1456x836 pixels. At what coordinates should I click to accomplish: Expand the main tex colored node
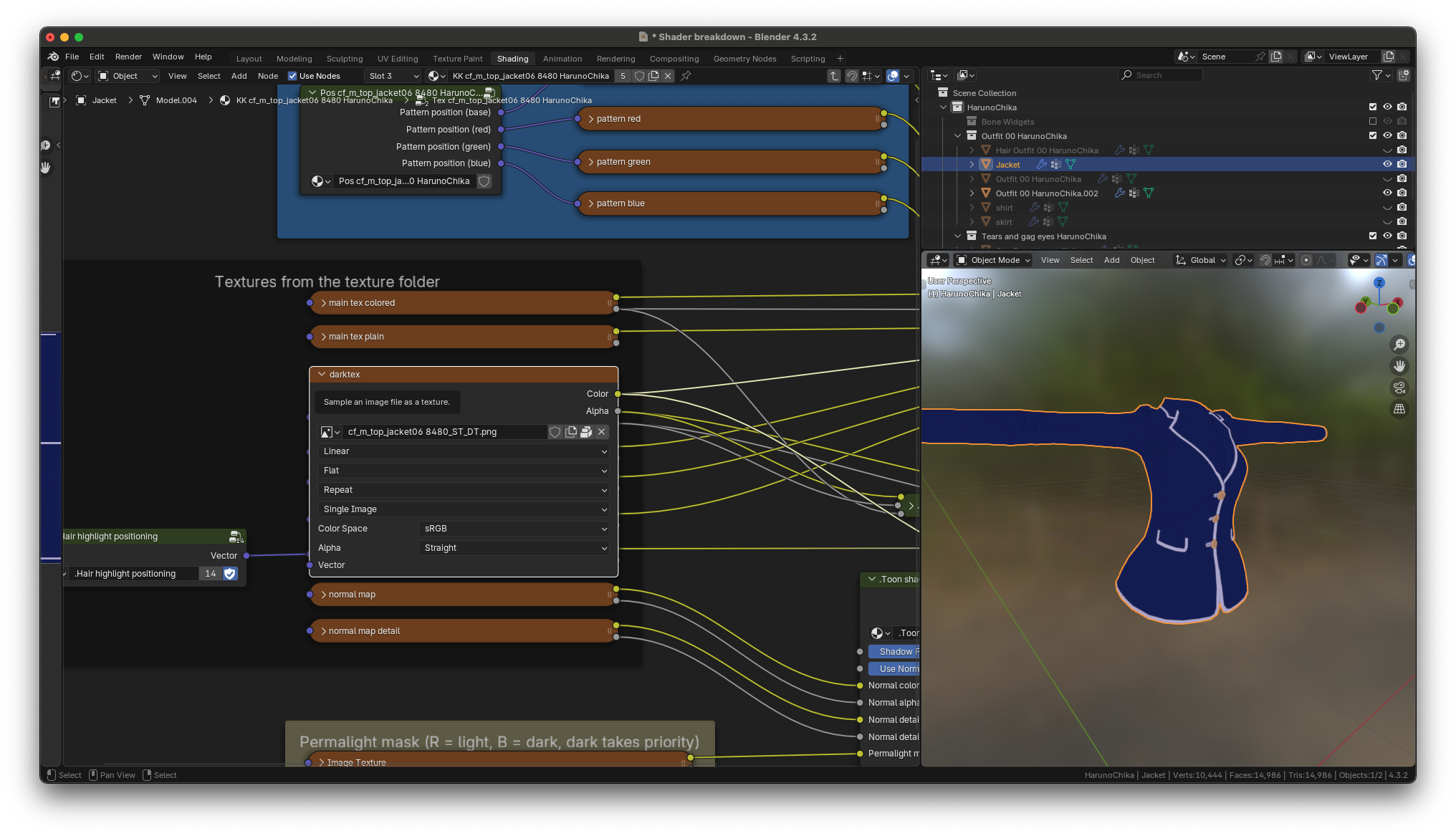pyautogui.click(x=324, y=303)
